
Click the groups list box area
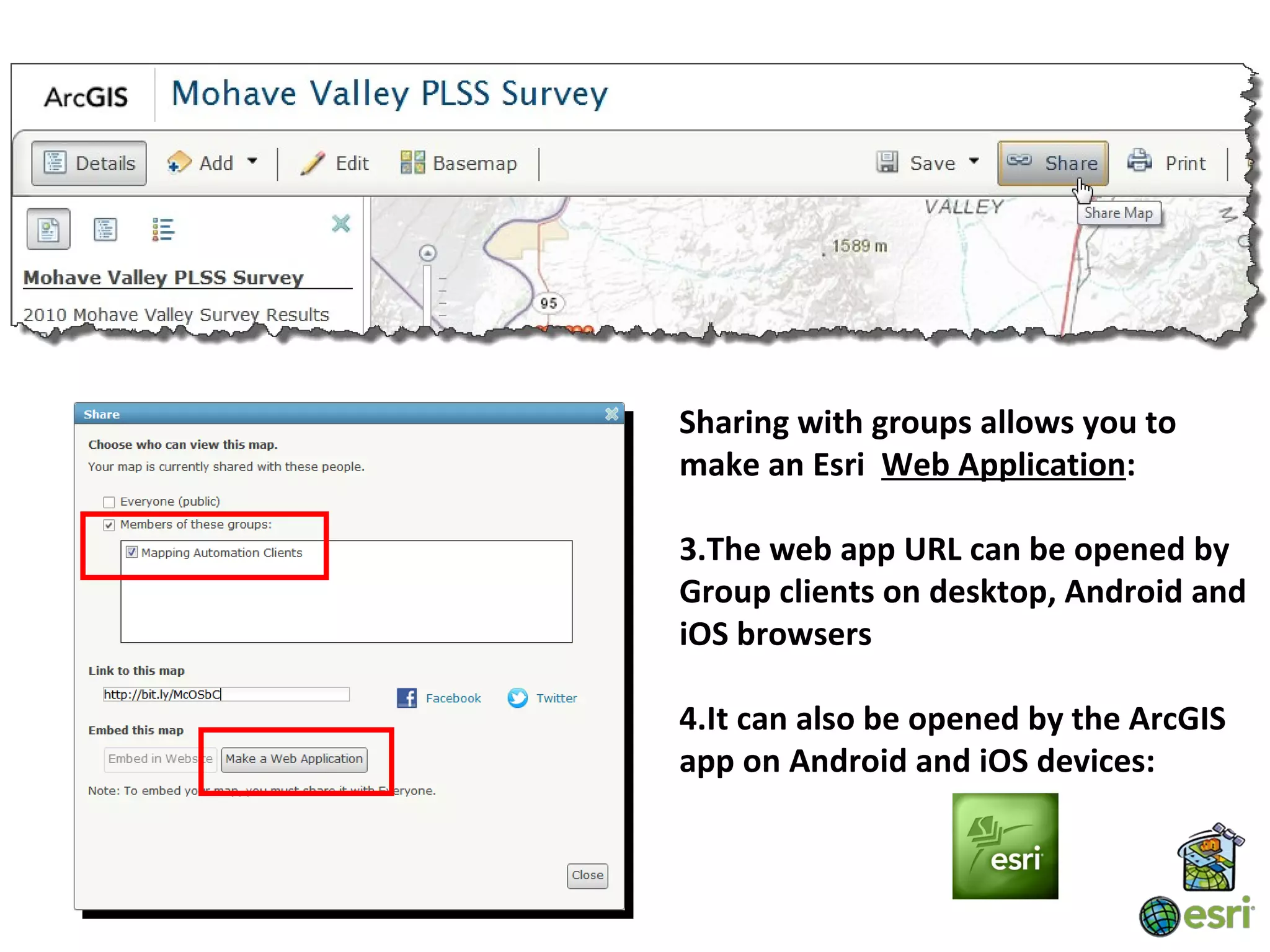(346, 592)
